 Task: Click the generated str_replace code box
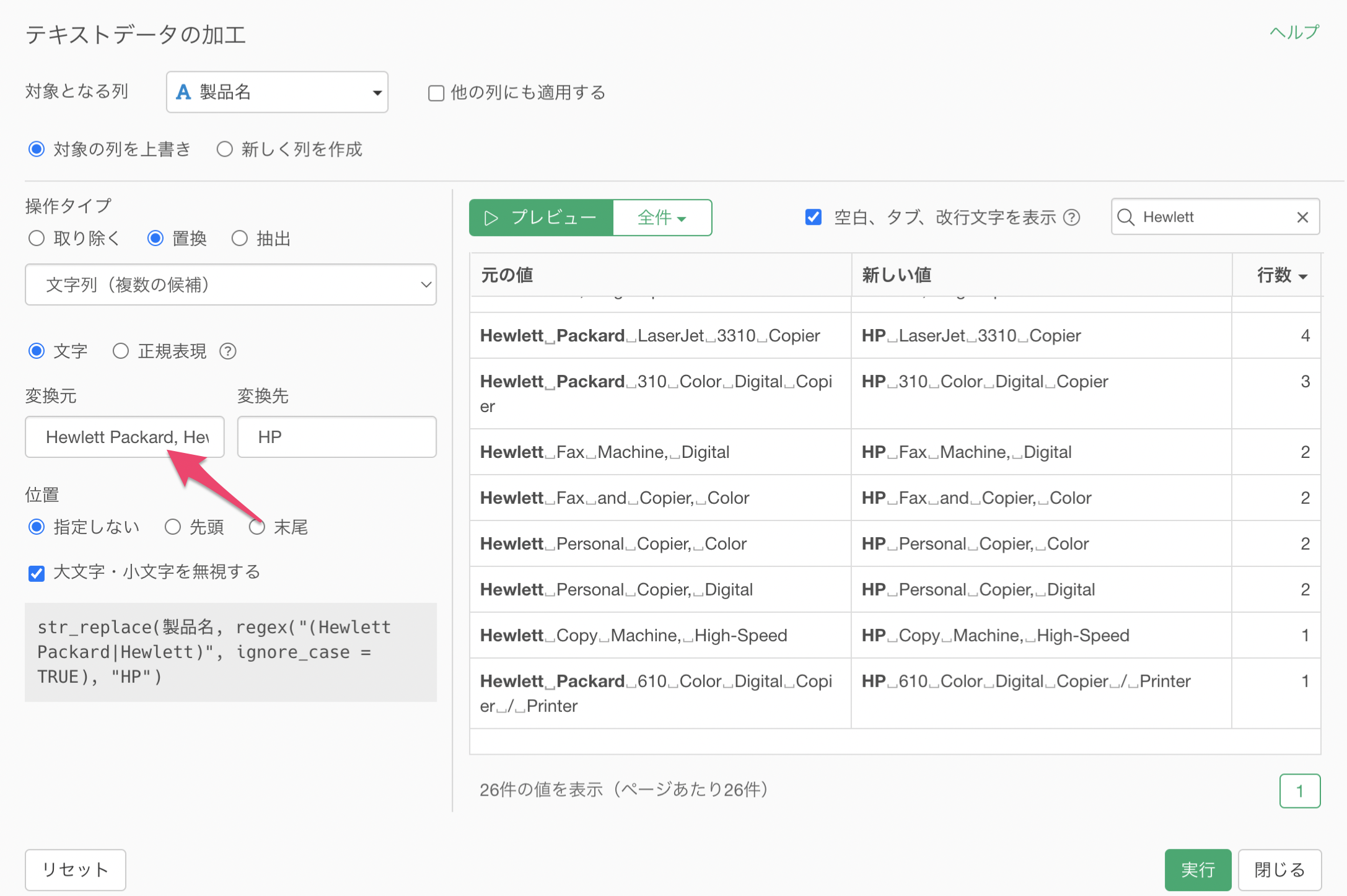click(x=230, y=652)
